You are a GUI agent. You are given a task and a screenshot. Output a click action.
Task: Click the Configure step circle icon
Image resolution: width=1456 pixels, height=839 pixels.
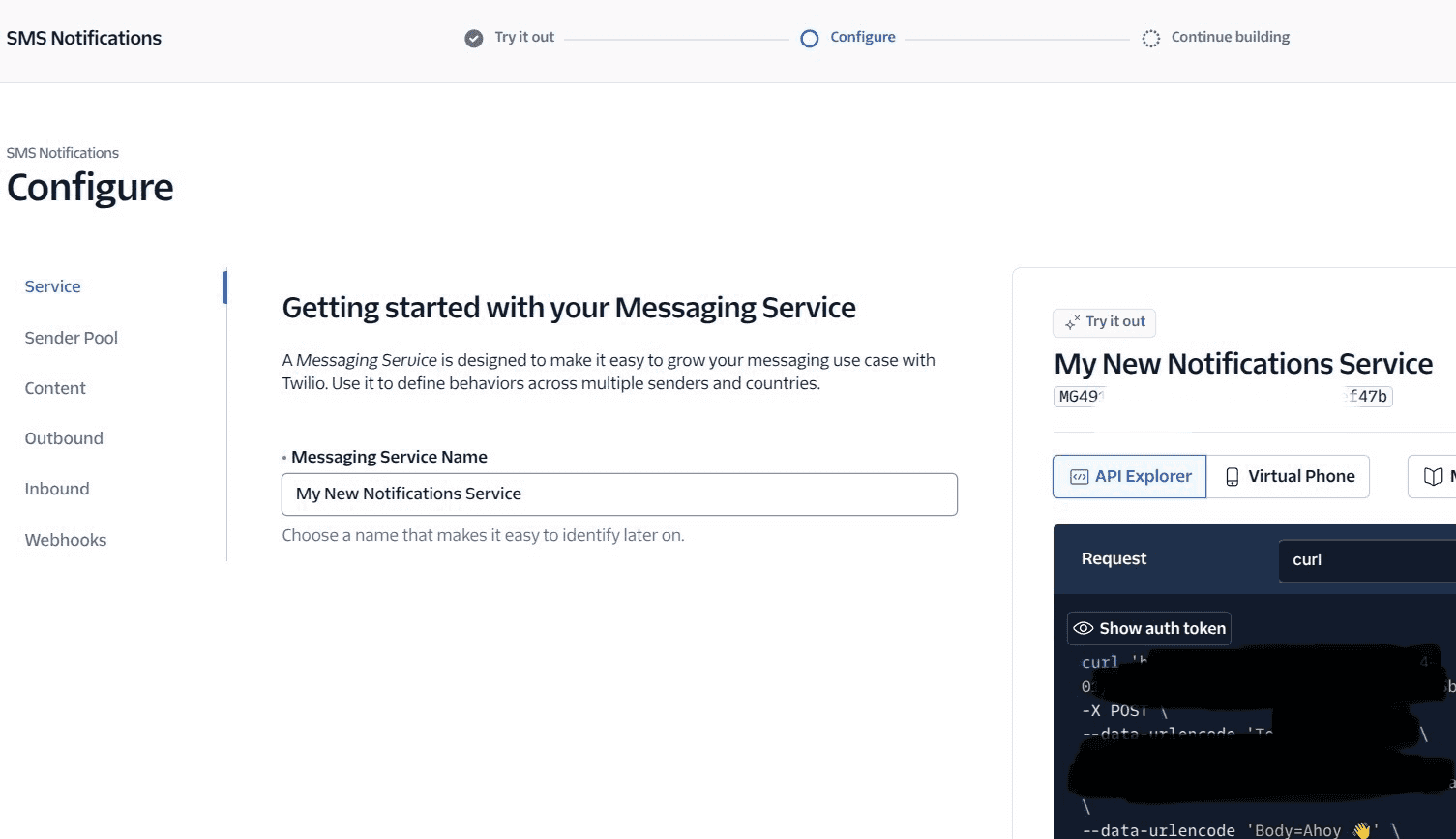coord(810,39)
